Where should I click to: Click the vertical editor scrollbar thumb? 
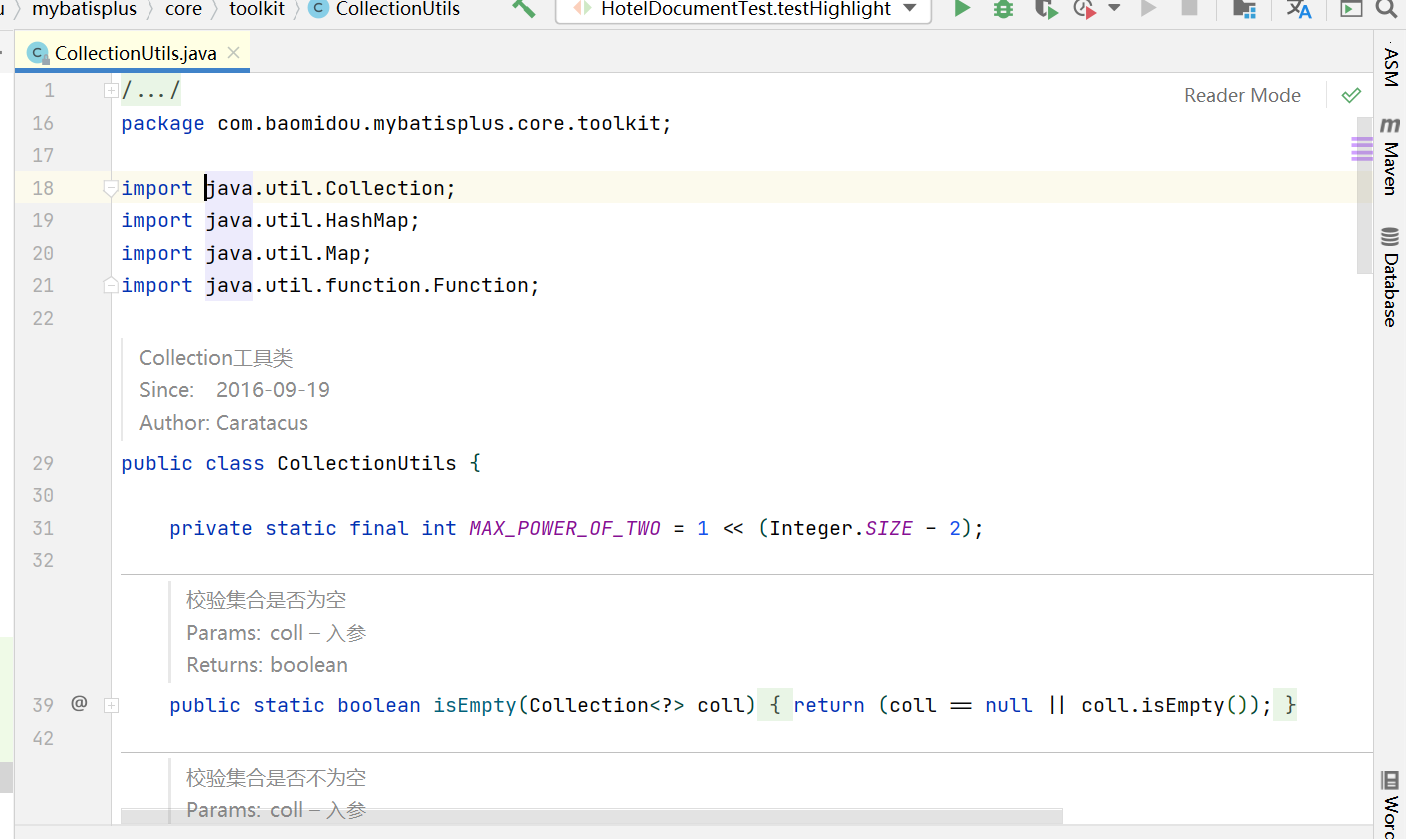coord(1364,195)
